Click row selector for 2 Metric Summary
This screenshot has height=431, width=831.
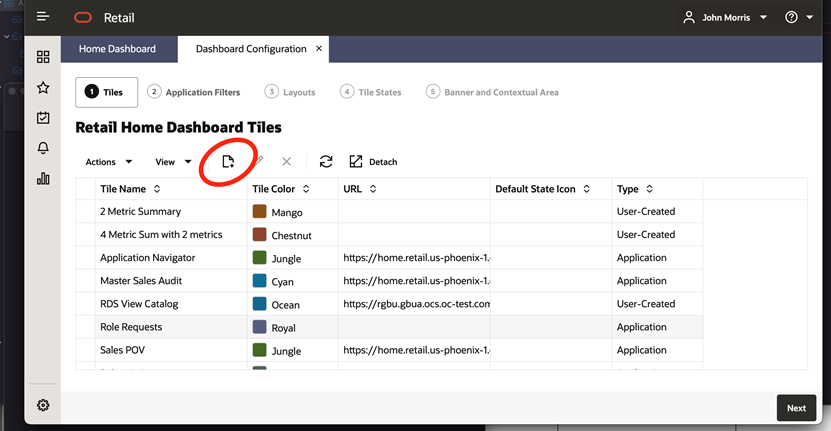85,212
